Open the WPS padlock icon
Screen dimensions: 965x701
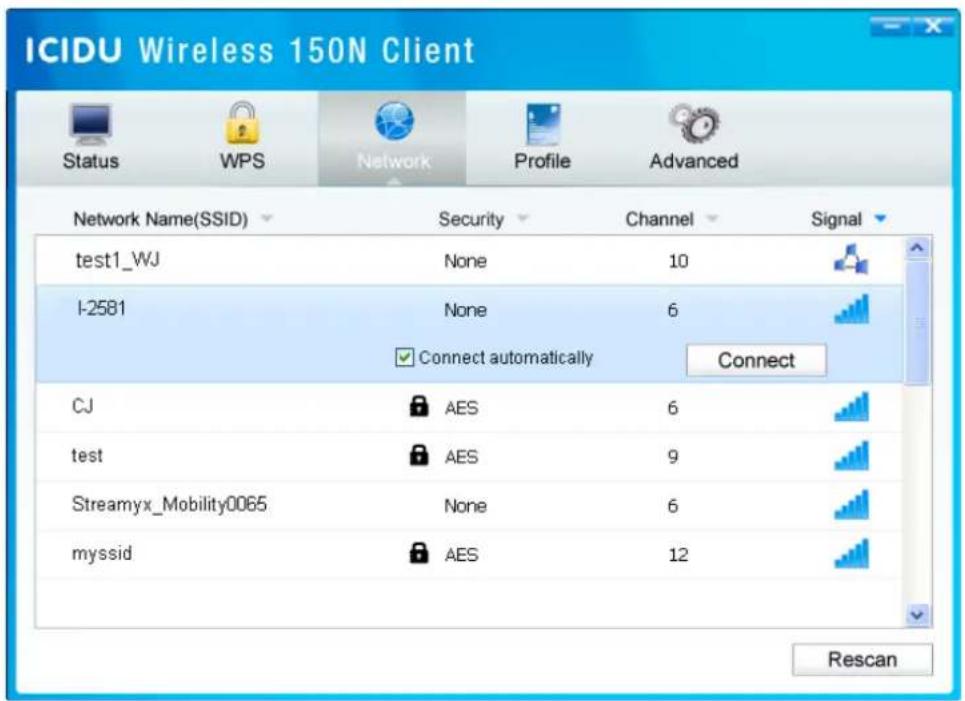point(242,123)
